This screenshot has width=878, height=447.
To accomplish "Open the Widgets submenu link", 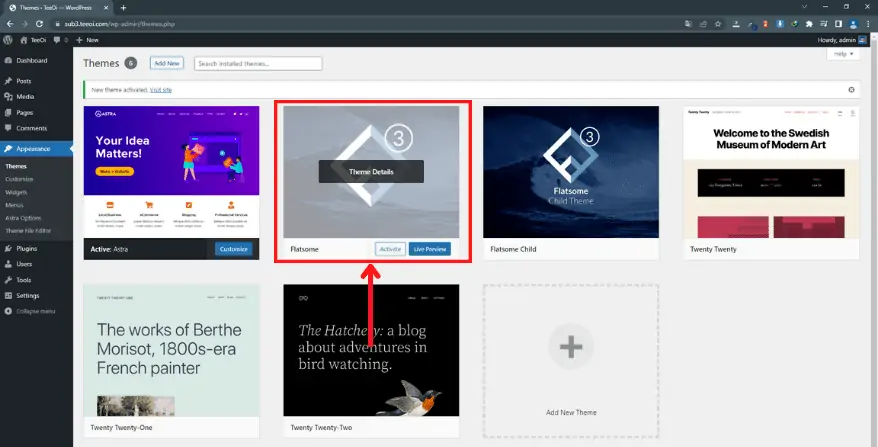I will [16, 192].
